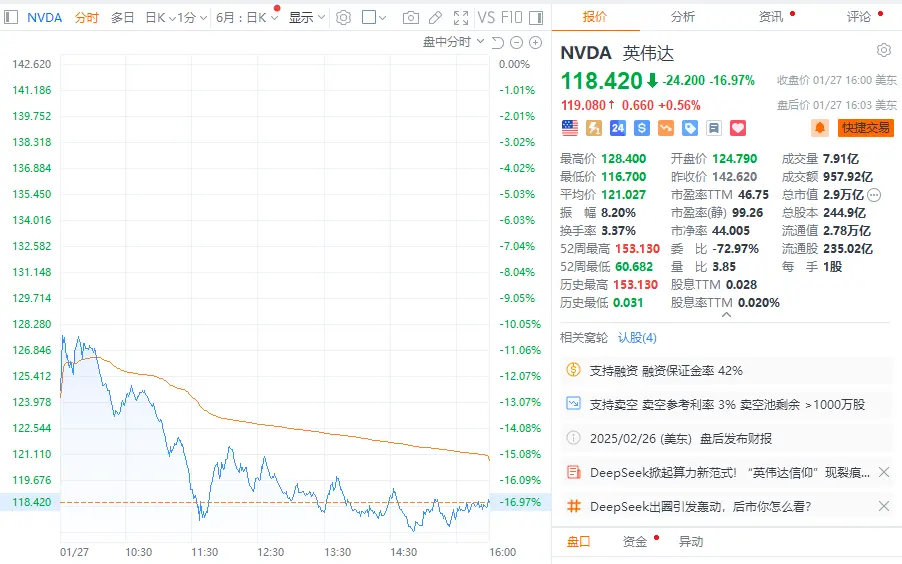
Task: Open the 盘中分时 session dropdown
Action: point(453,42)
